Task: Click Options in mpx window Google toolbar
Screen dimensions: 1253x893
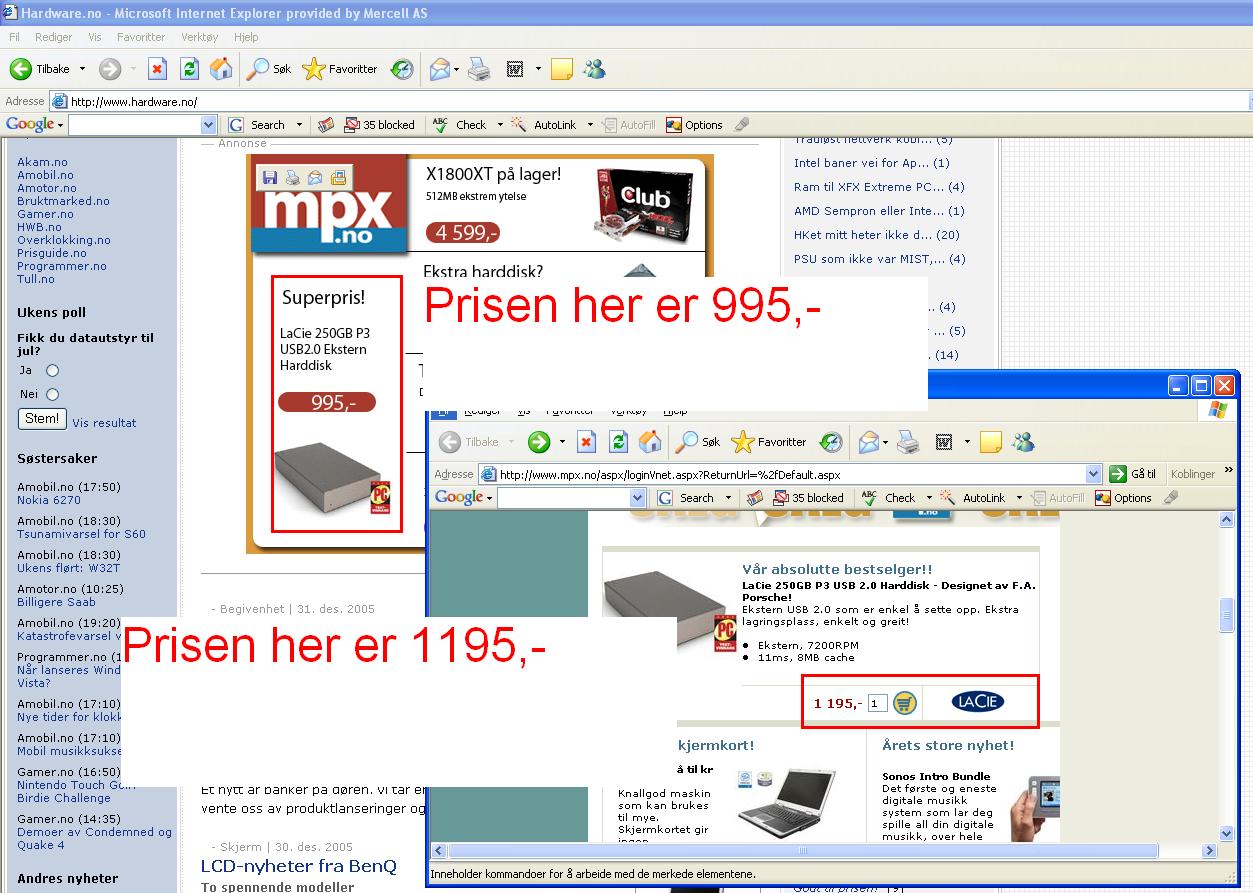Action: pyautogui.click(x=1123, y=498)
